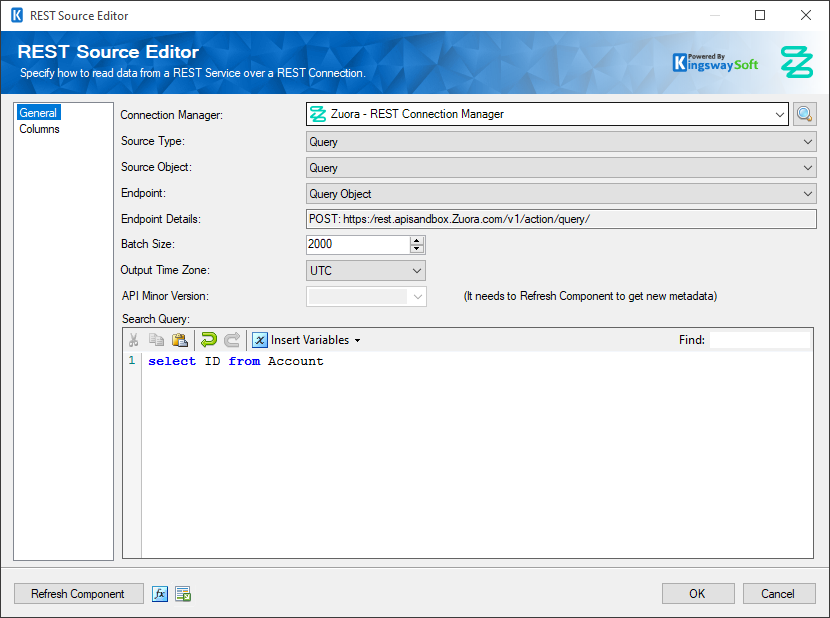Switch to the Columns page
Screen dimensions: 830x618
click(x=40, y=129)
